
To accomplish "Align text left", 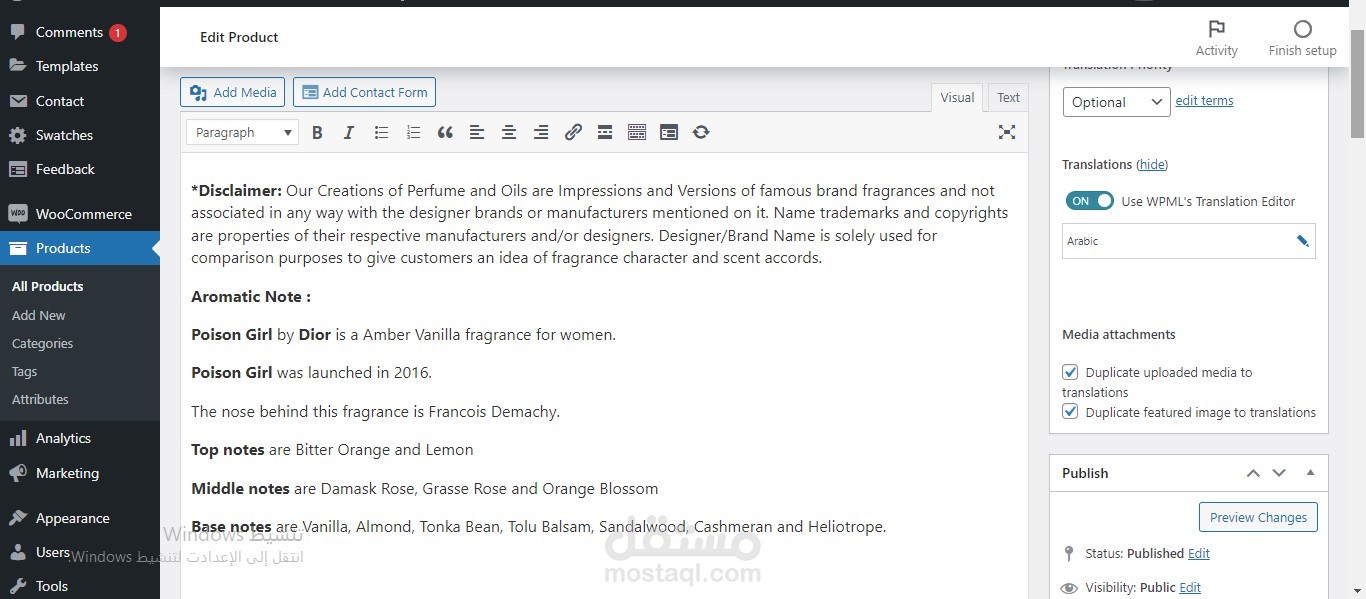I will point(477,132).
